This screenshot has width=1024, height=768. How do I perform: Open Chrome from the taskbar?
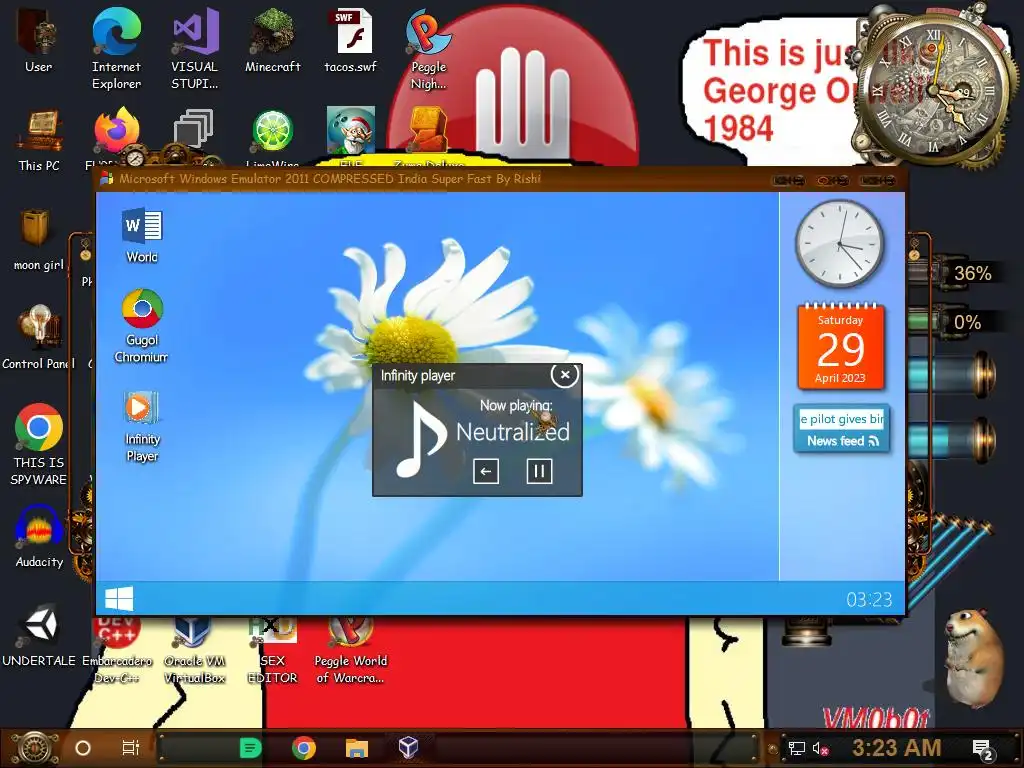[x=304, y=748]
